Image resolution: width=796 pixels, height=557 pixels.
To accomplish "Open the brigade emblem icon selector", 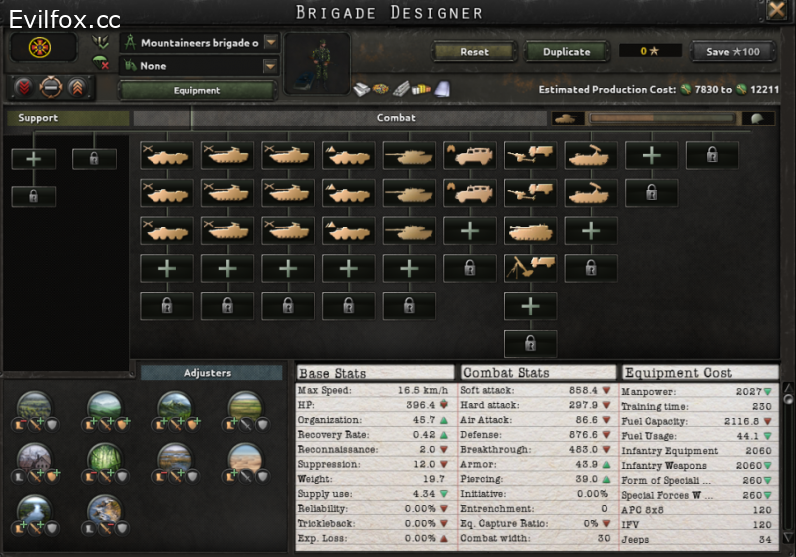I will (43, 47).
